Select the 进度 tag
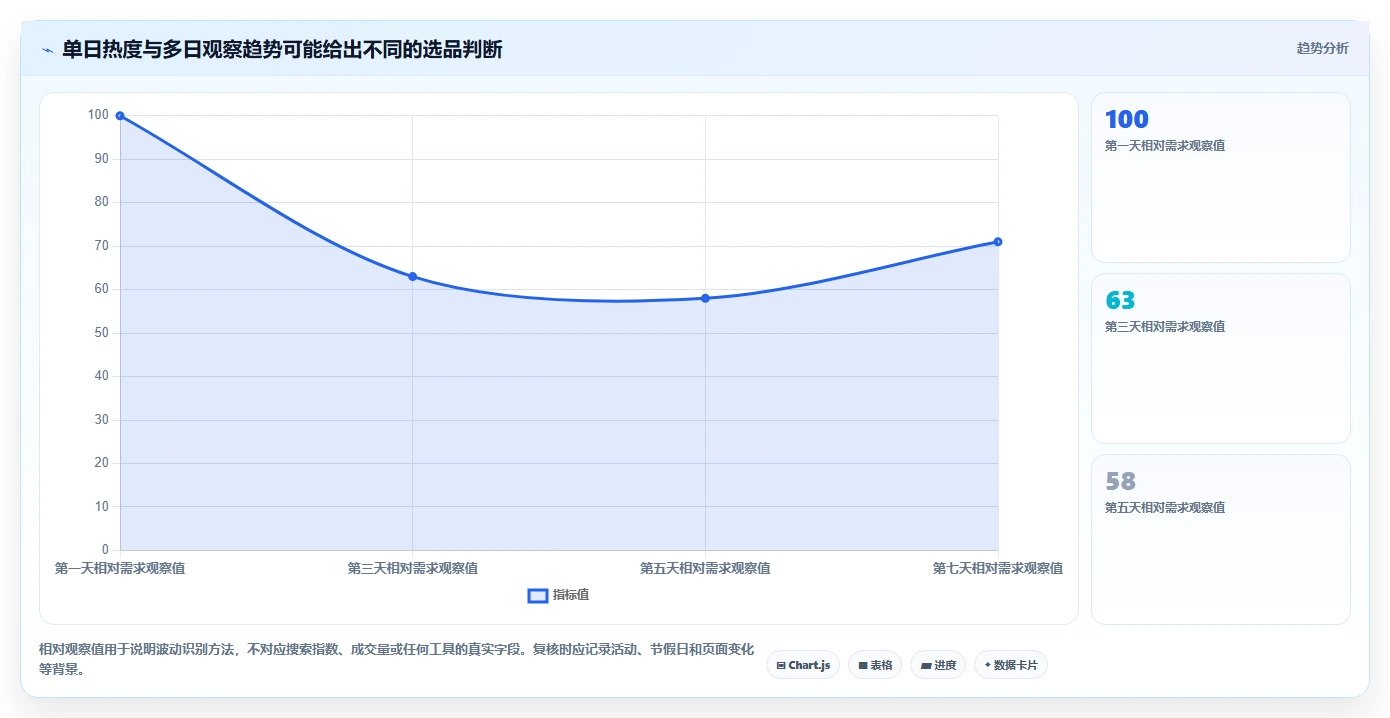1390x718 pixels. [x=938, y=665]
